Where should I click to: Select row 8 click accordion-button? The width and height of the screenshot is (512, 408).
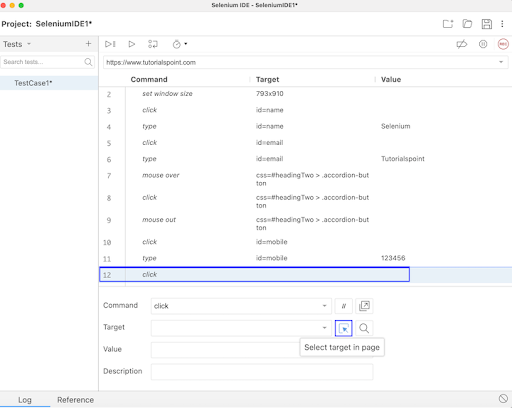pos(305,201)
